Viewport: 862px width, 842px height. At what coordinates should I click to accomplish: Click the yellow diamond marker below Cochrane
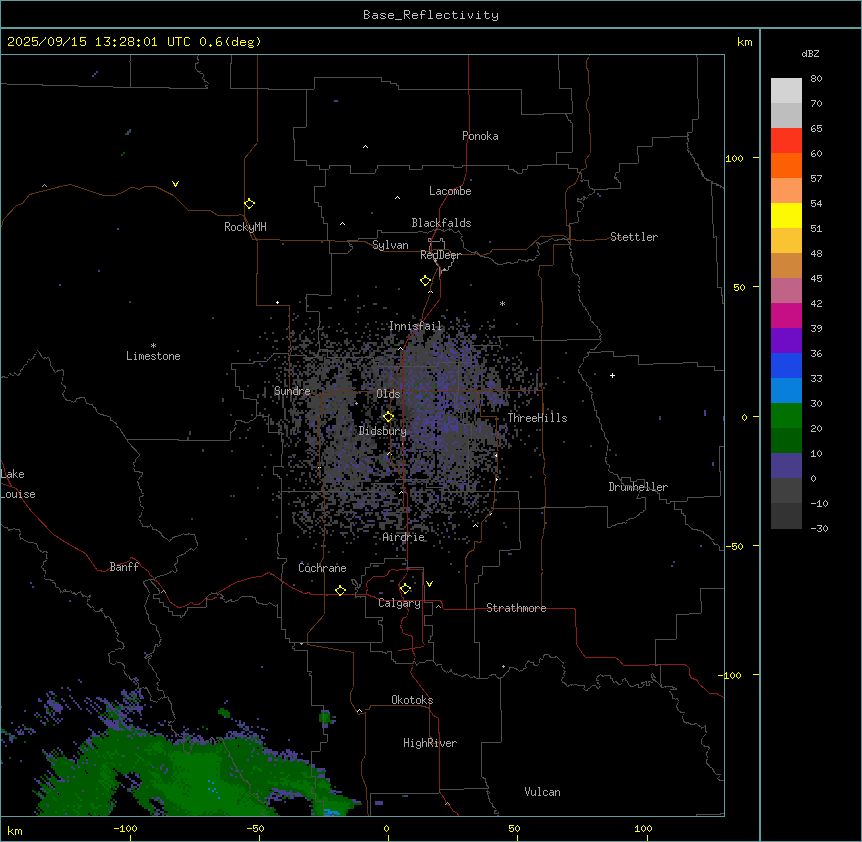click(340, 590)
